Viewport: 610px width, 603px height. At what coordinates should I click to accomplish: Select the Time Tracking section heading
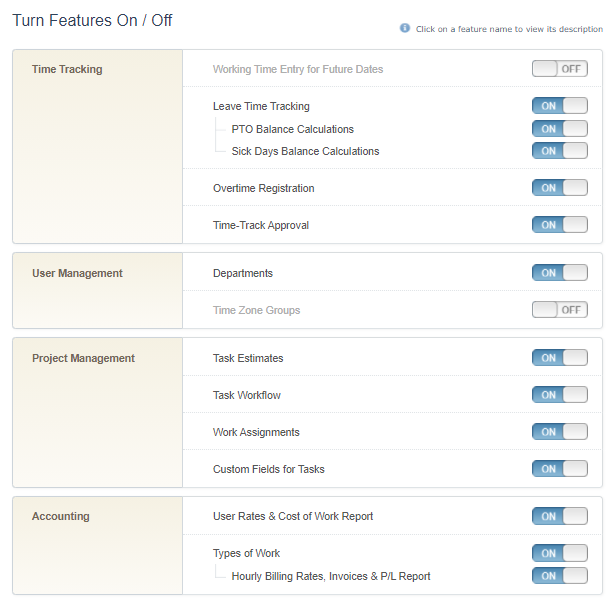[x=67, y=69]
